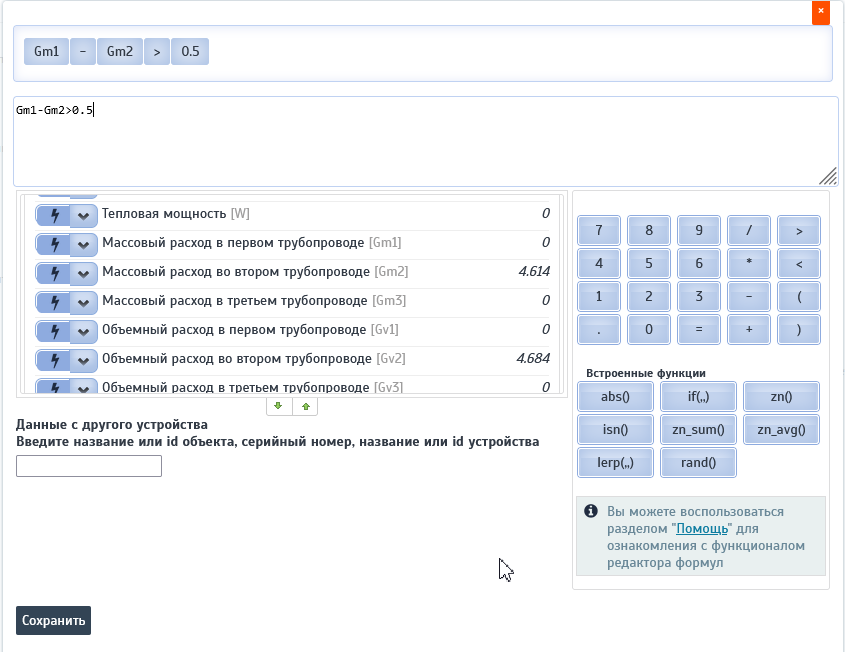The width and height of the screenshot is (845, 652).
Task: Click the device search input field
Action: 89,466
